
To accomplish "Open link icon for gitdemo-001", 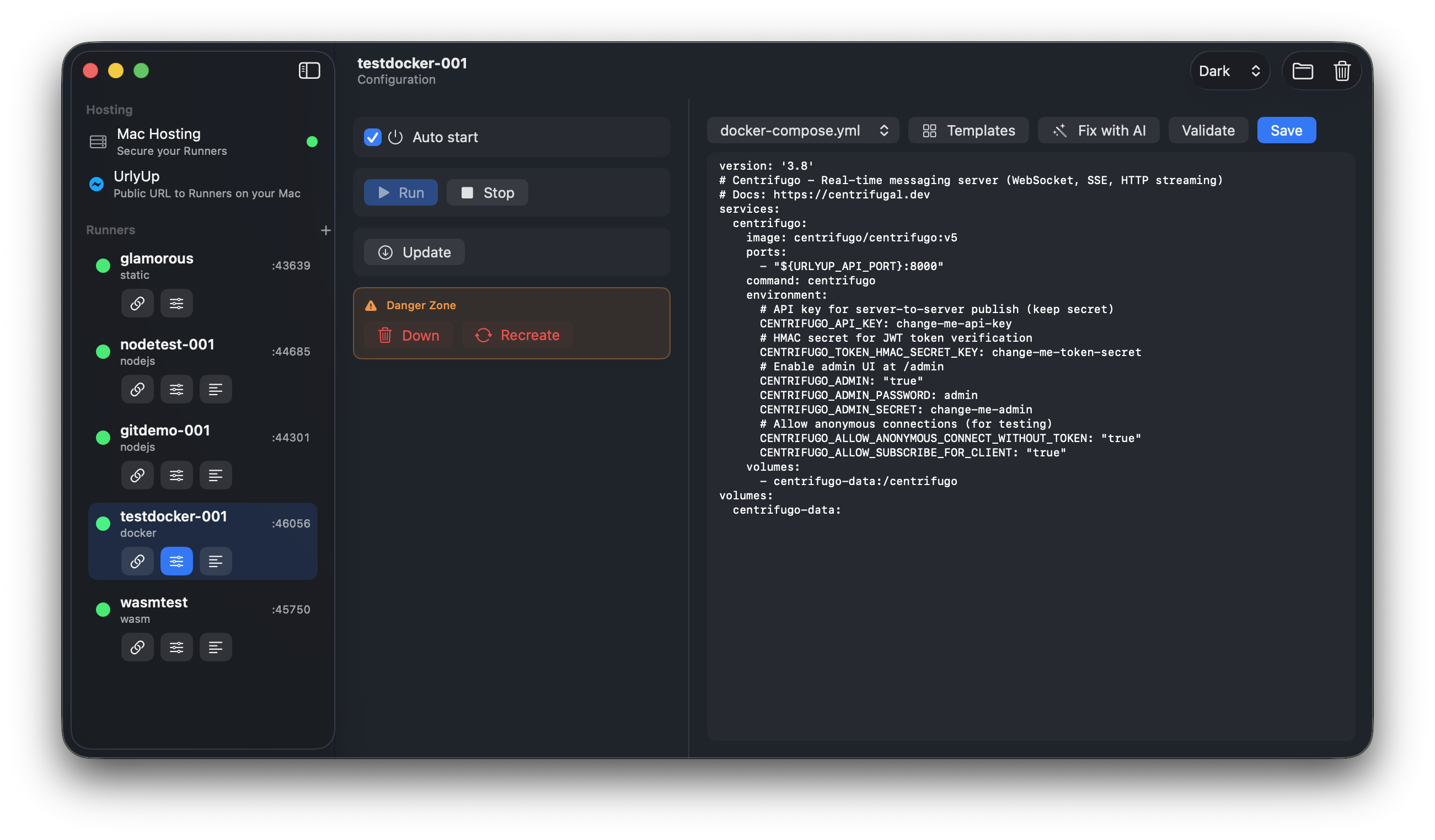I will (x=137, y=475).
